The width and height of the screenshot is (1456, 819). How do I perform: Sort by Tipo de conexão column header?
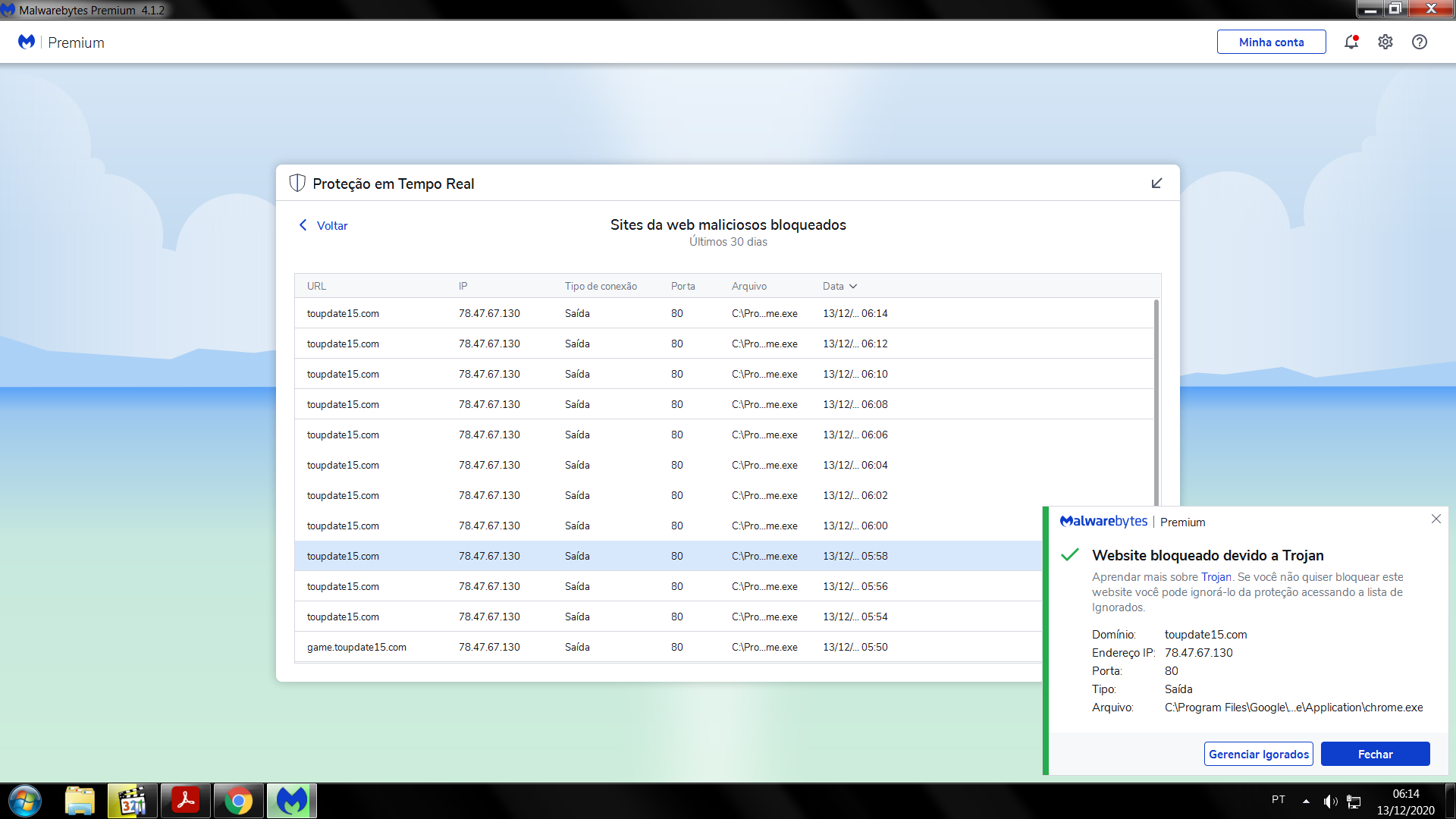601,286
